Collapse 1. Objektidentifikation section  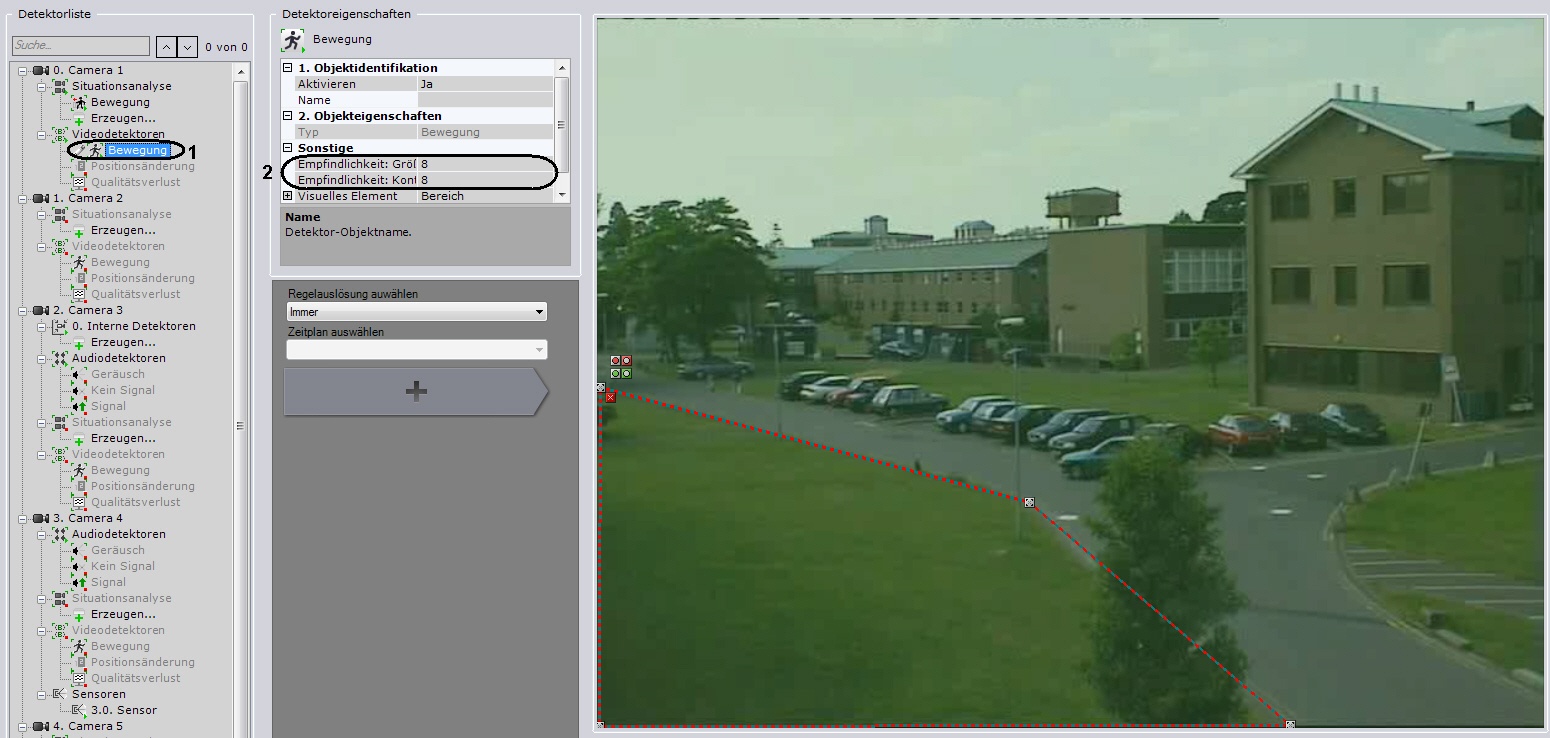tap(288, 68)
